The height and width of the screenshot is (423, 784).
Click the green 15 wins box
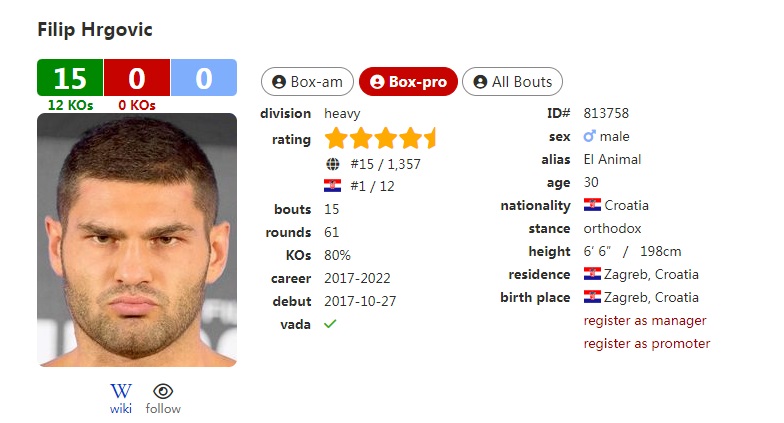point(70,78)
